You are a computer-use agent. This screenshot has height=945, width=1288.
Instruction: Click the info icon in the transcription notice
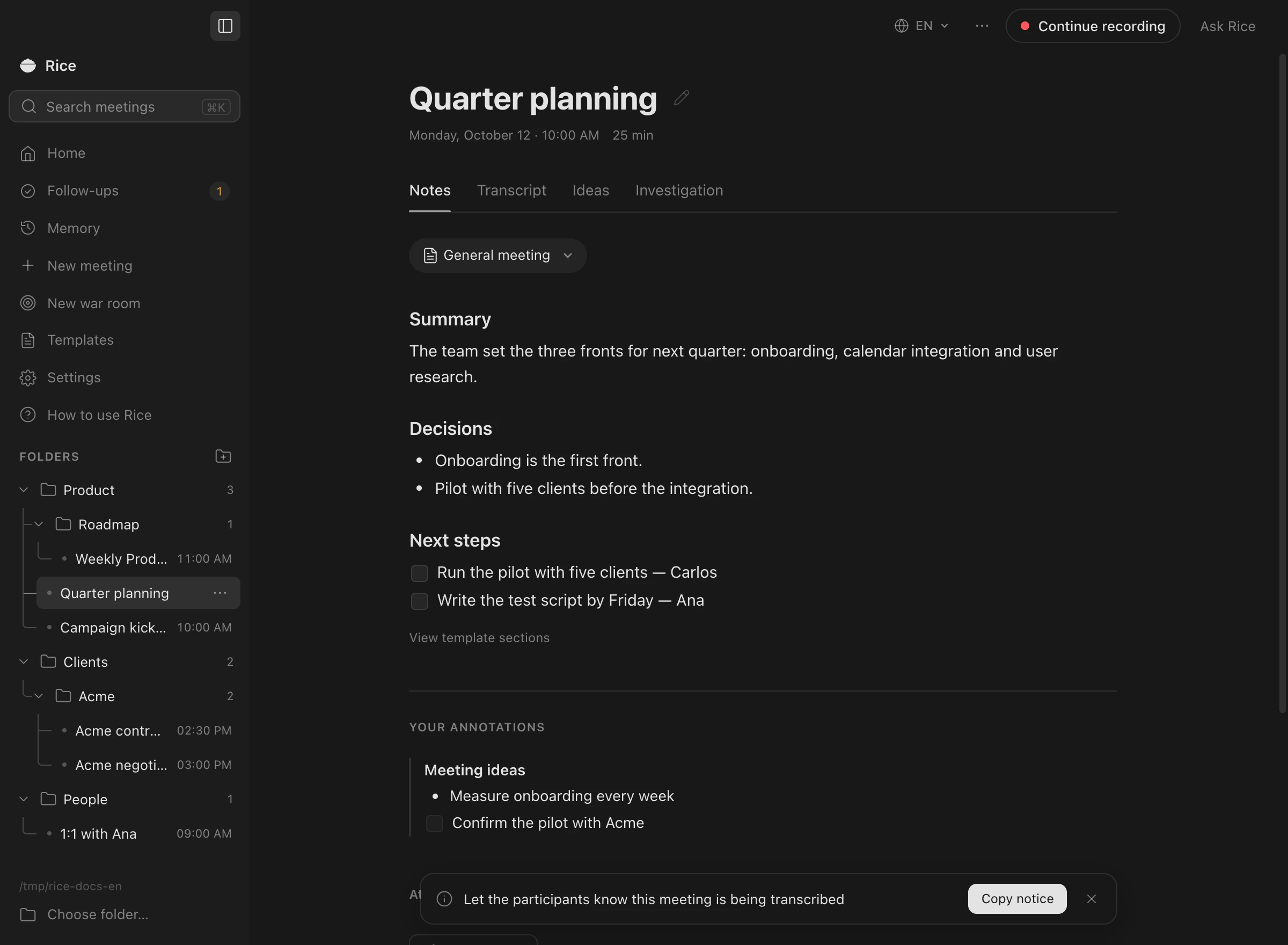coord(444,899)
